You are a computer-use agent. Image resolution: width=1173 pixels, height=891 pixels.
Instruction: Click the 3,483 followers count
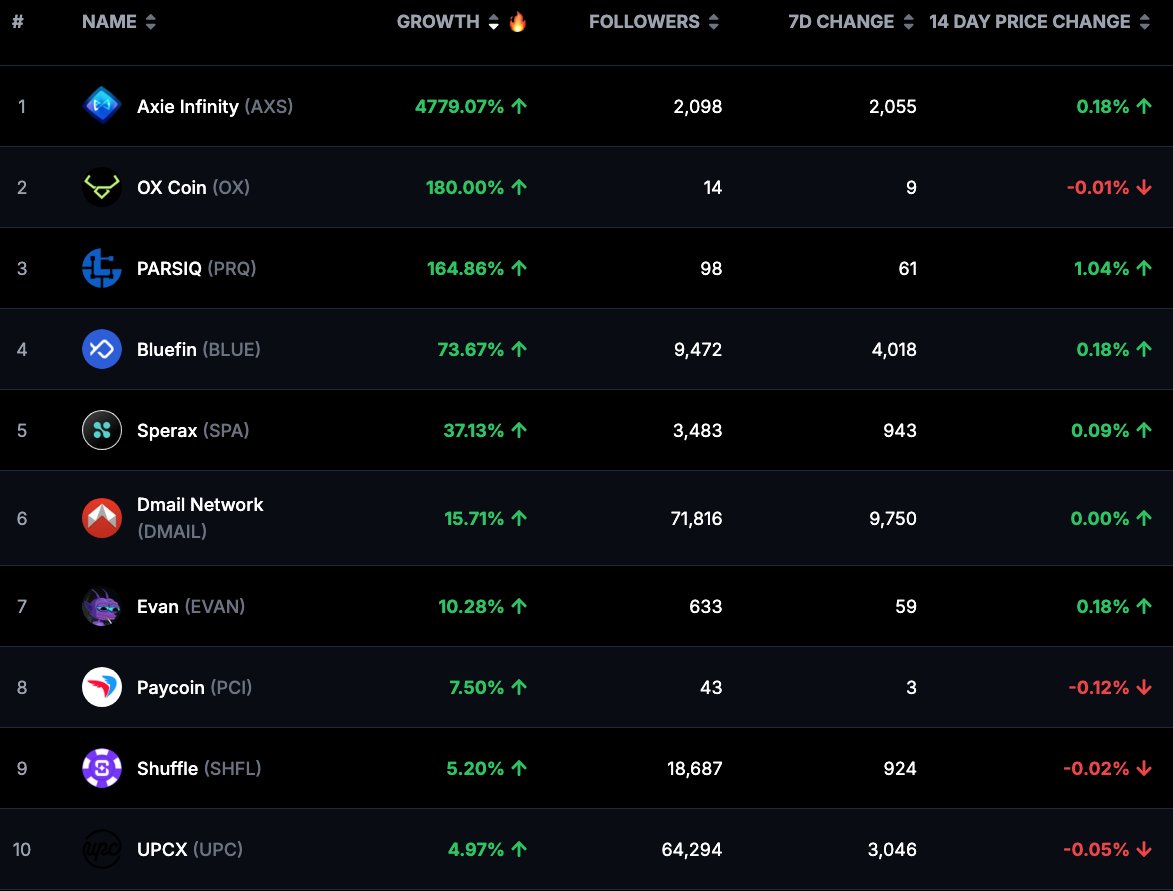(x=697, y=431)
